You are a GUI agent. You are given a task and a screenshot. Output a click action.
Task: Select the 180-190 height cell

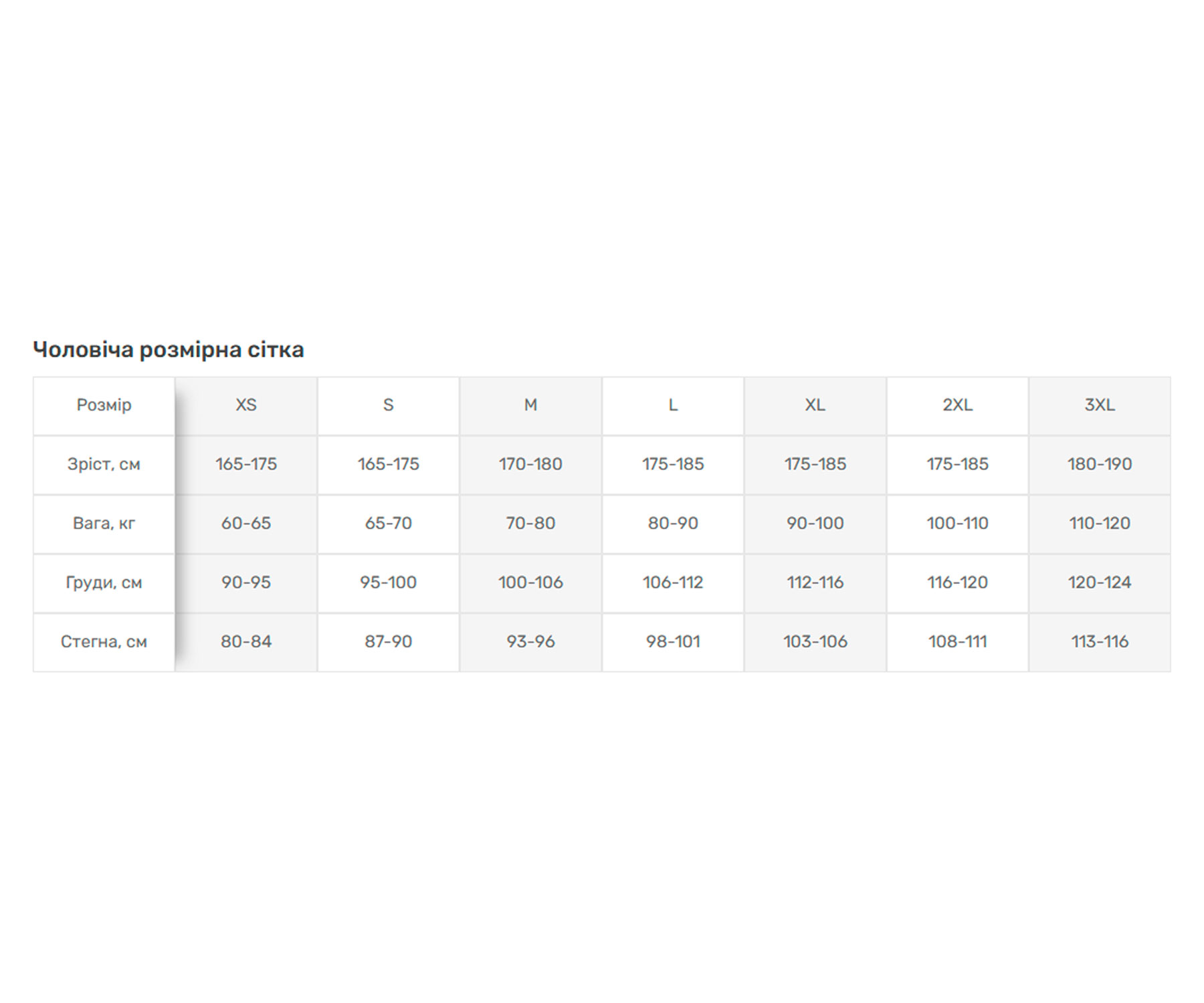point(1100,464)
